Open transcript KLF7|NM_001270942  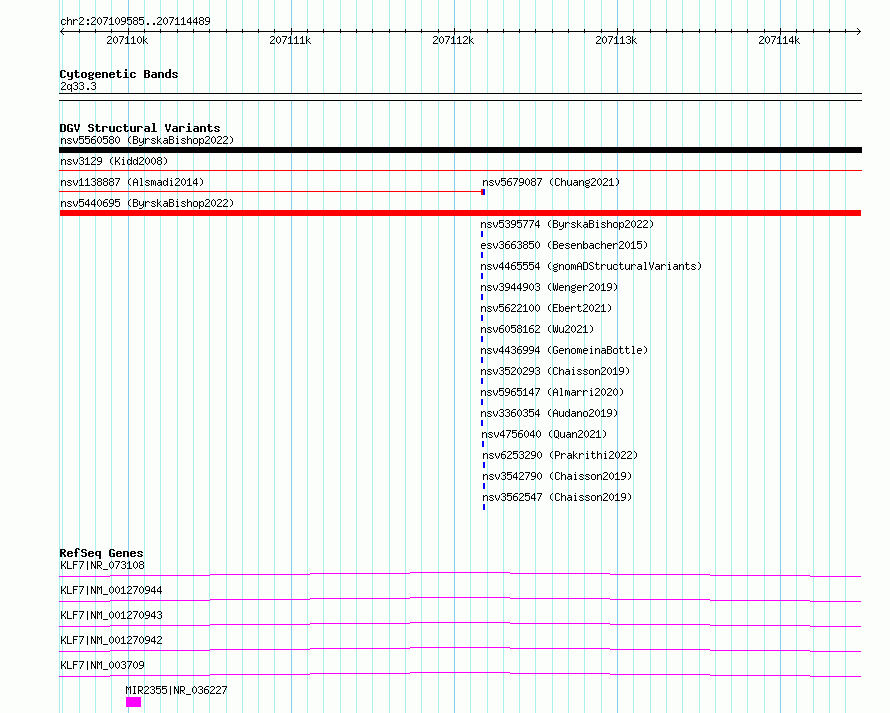coord(111,640)
